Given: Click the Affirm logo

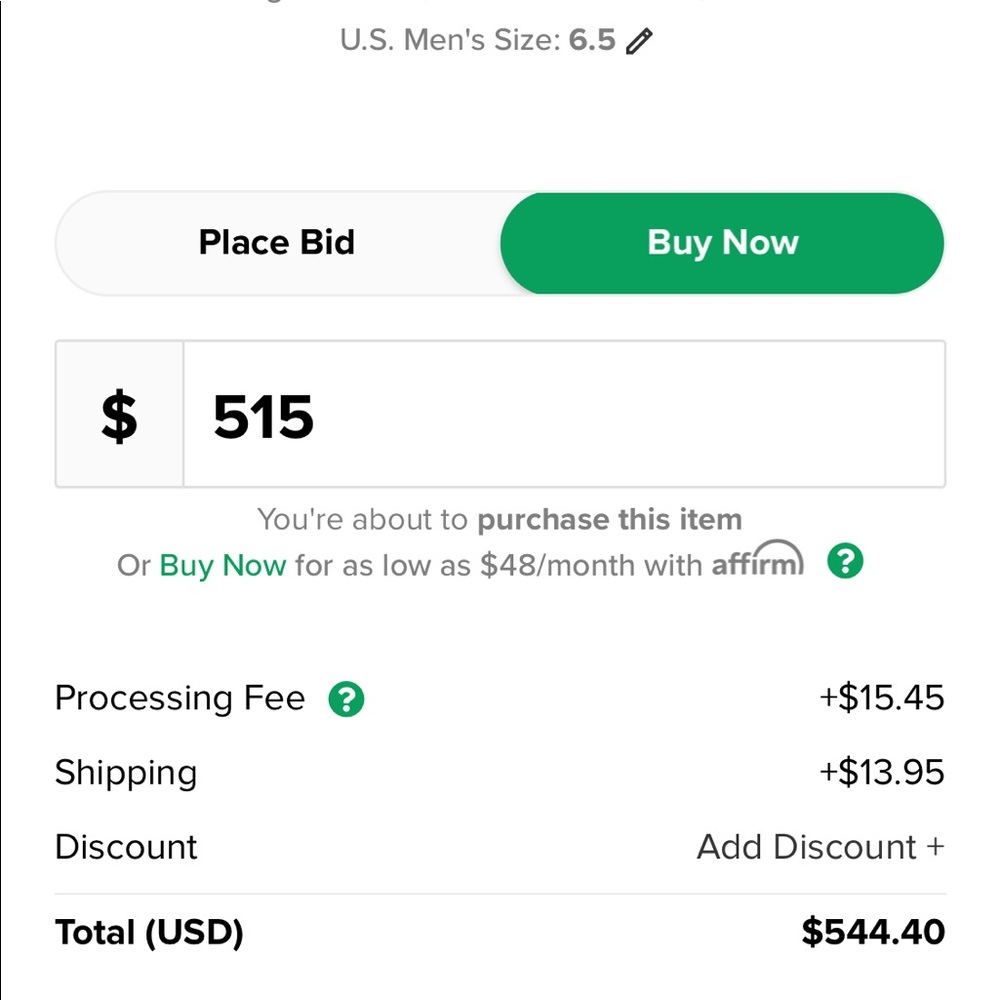Looking at the screenshot, I should (x=757, y=563).
